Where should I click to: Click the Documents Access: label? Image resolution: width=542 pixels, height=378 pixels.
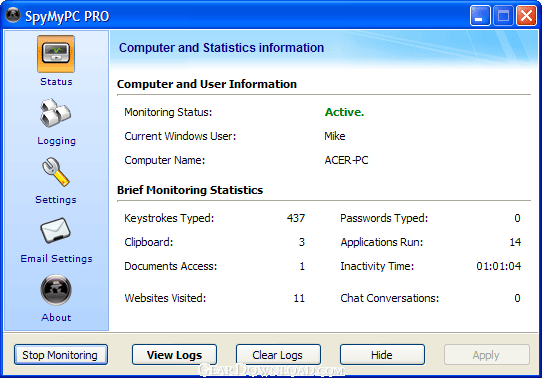(x=170, y=266)
